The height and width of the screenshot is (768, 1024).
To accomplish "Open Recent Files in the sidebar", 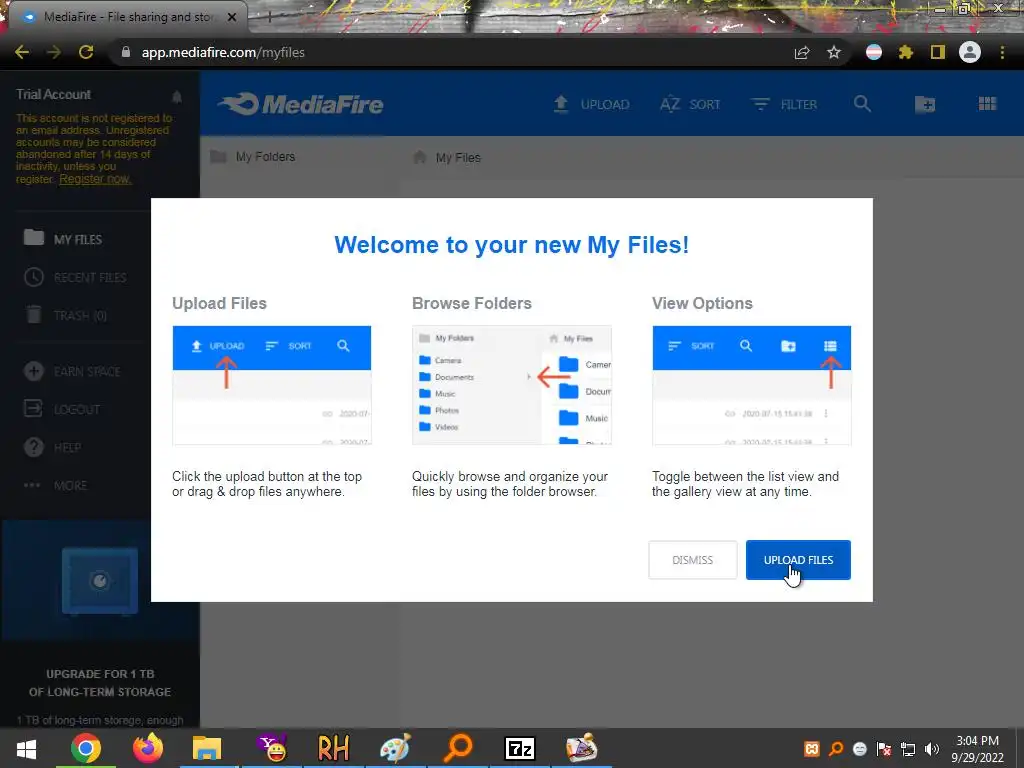I will (x=75, y=277).
